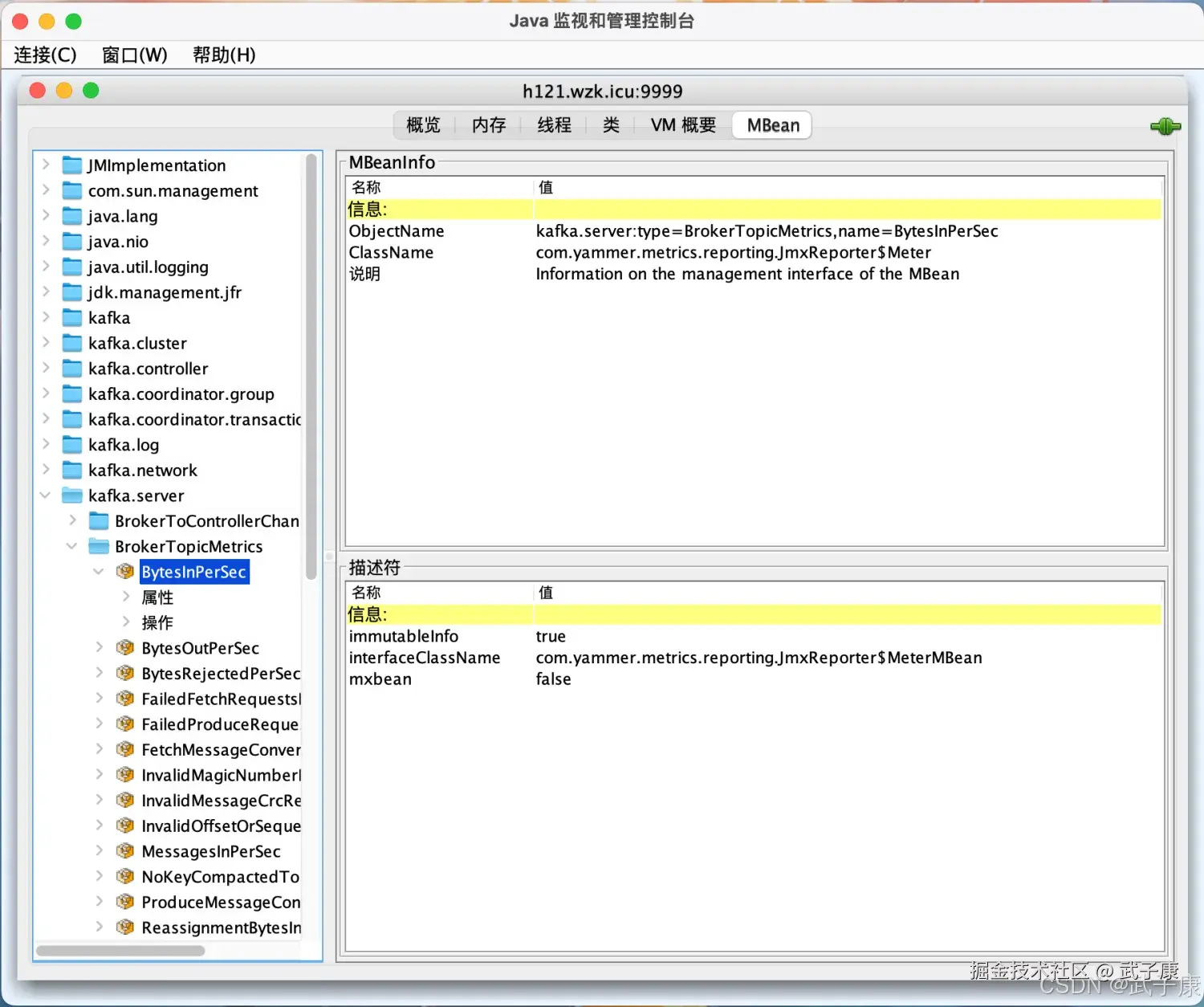
Task: Click the 名称 column header in MBeanInfo
Action: point(440,188)
